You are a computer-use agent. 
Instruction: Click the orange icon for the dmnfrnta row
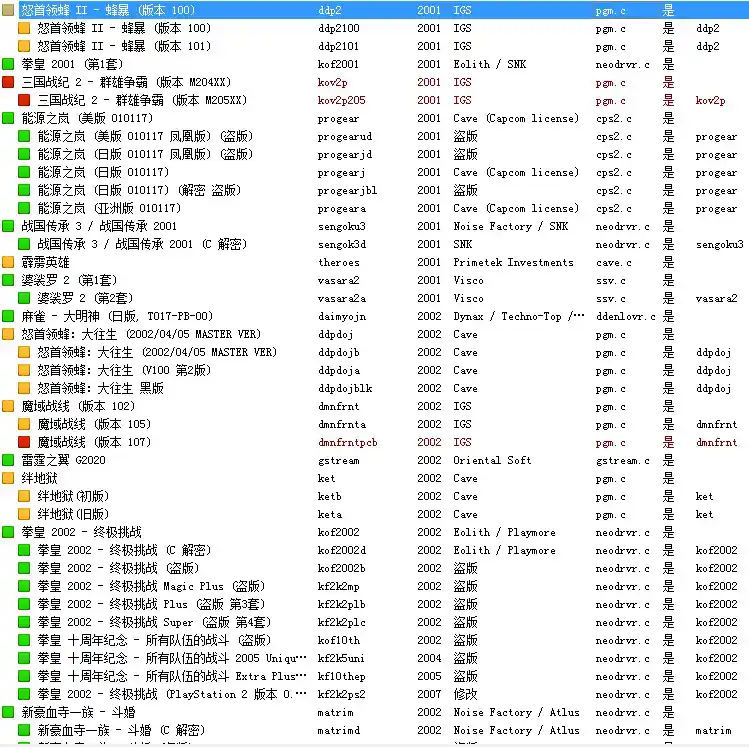pos(24,424)
